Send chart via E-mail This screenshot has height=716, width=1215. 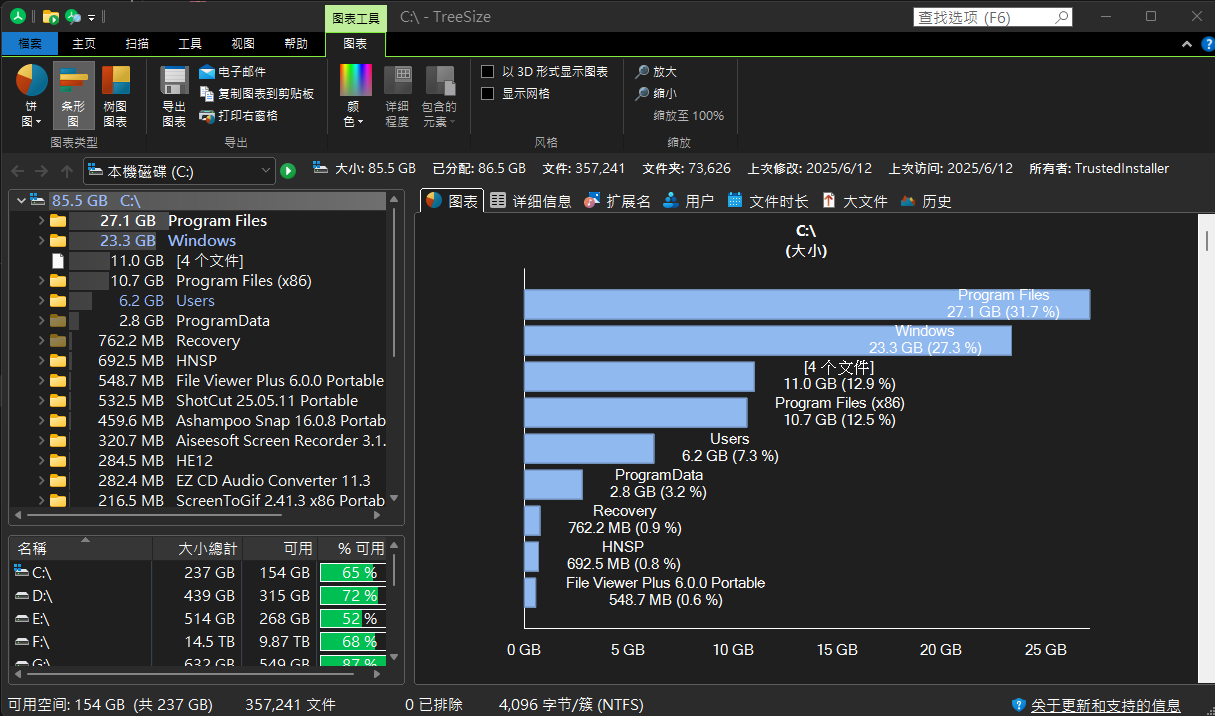pos(233,72)
